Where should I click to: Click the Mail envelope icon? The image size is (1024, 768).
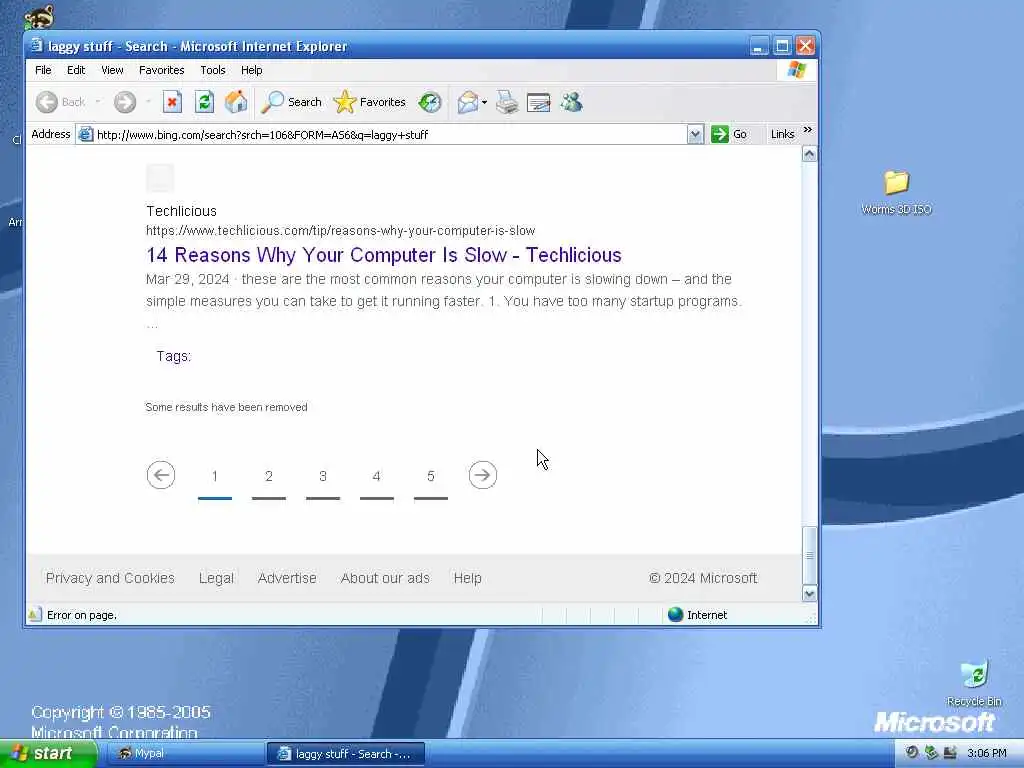point(468,102)
